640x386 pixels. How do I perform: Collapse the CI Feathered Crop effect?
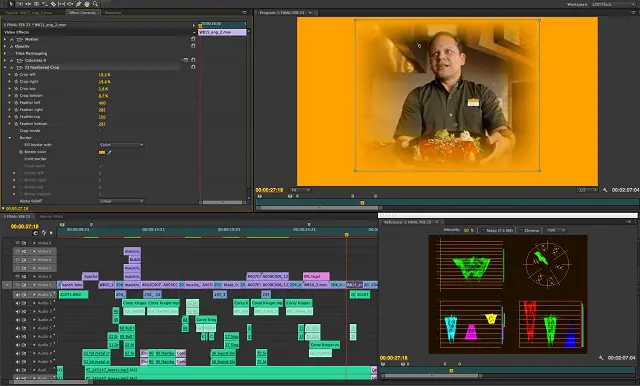tap(5, 67)
